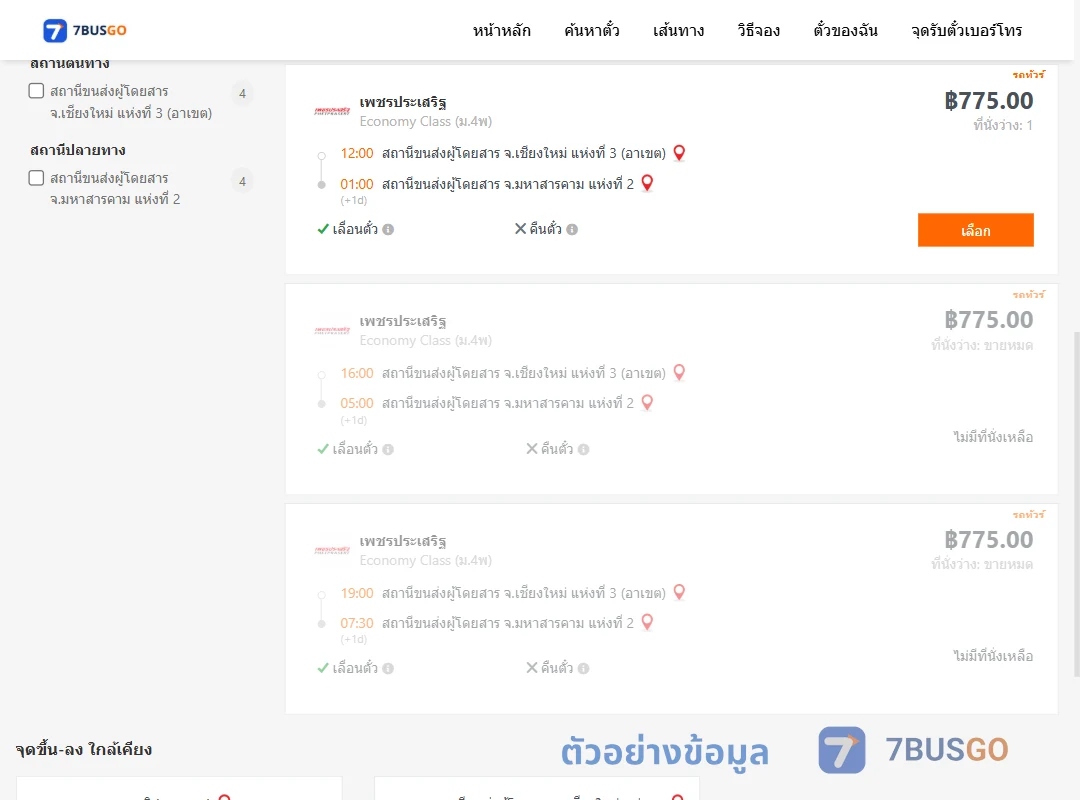
Task: Open map pin for 19:00 departure station
Action: pyautogui.click(x=679, y=593)
